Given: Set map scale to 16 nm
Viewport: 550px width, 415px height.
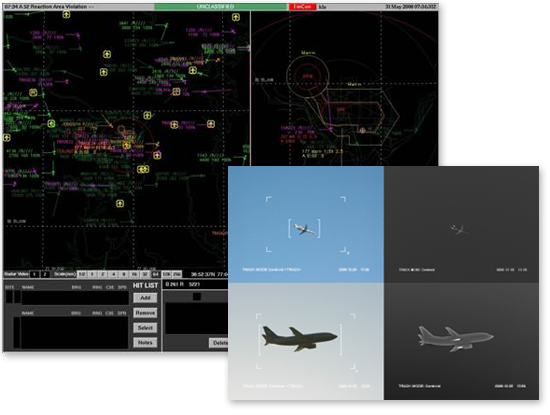Looking at the screenshot, I should 134,274.
